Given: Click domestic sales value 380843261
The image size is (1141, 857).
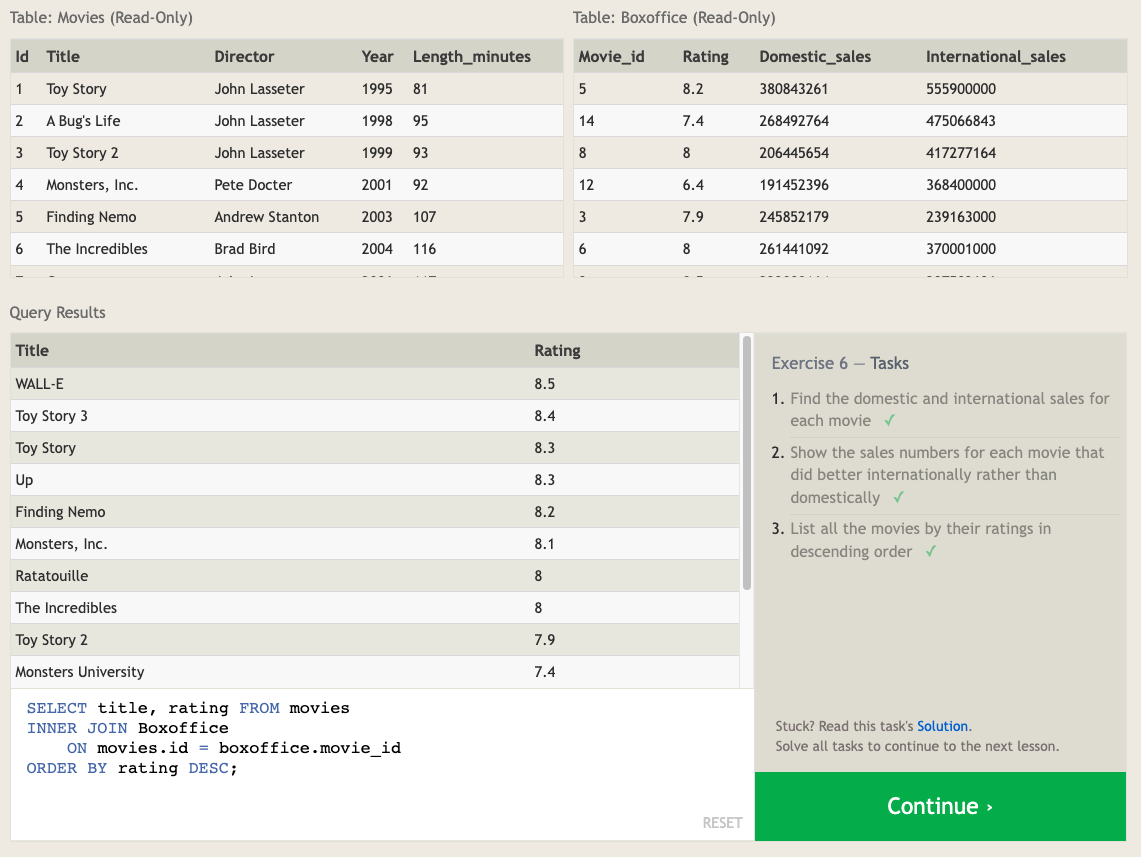Looking at the screenshot, I should [794, 89].
